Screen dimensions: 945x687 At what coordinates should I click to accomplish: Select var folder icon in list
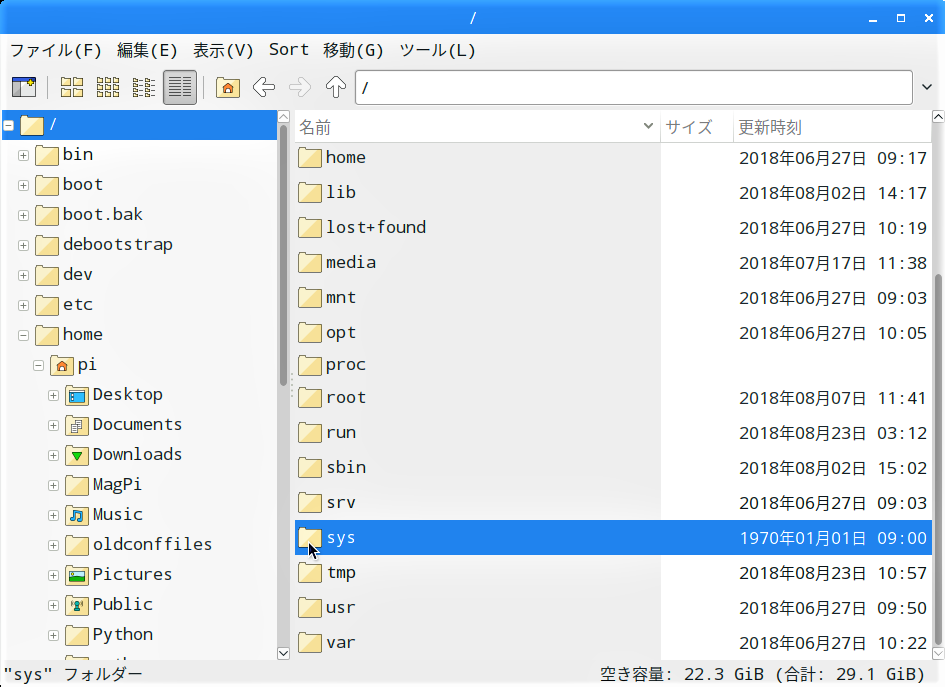pyautogui.click(x=310, y=643)
